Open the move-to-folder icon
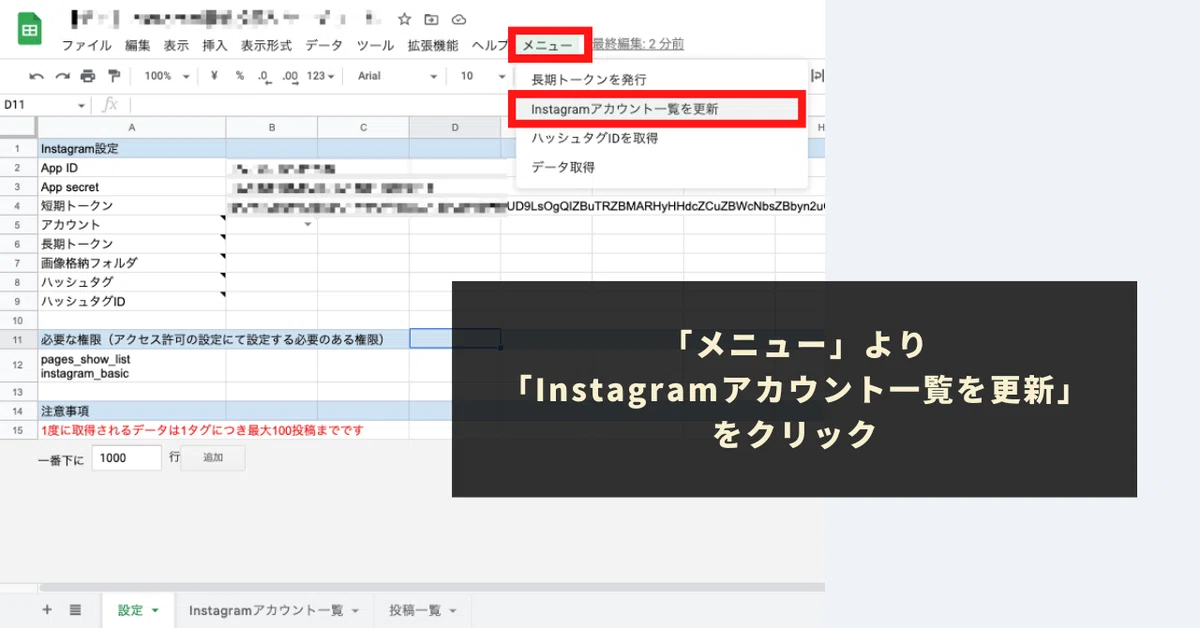Screen dimensions: 1200x628 coord(431,19)
